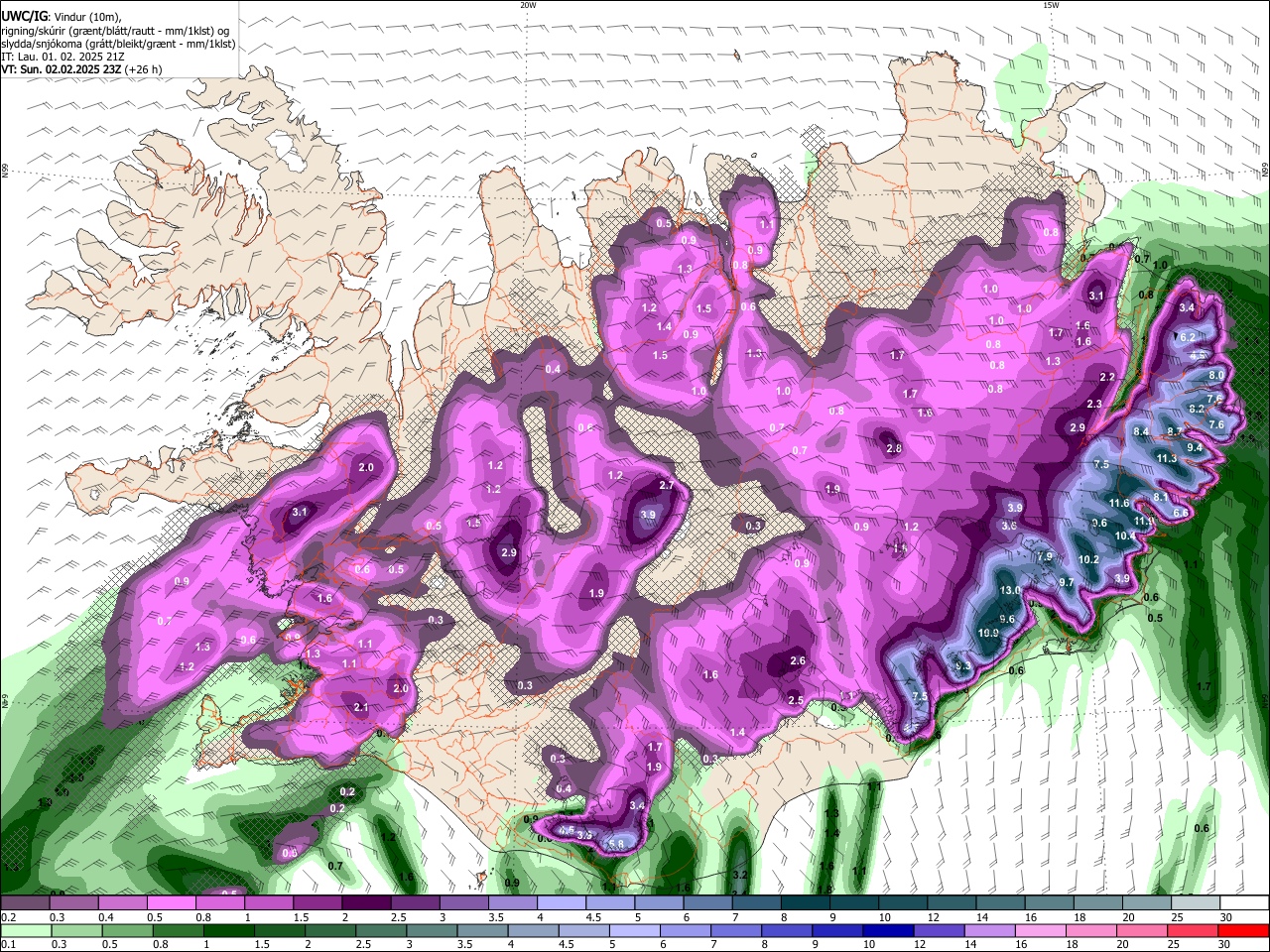The height and width of the screenshot is (952, 1270).
Task: Select the snow legend swatch between 0.2 and 0.3
Action: pos(25,903)
